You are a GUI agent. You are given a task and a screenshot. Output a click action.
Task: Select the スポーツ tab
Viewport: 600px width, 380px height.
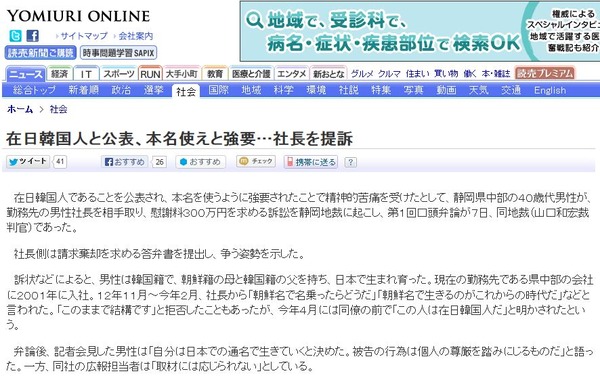[119, 73]
